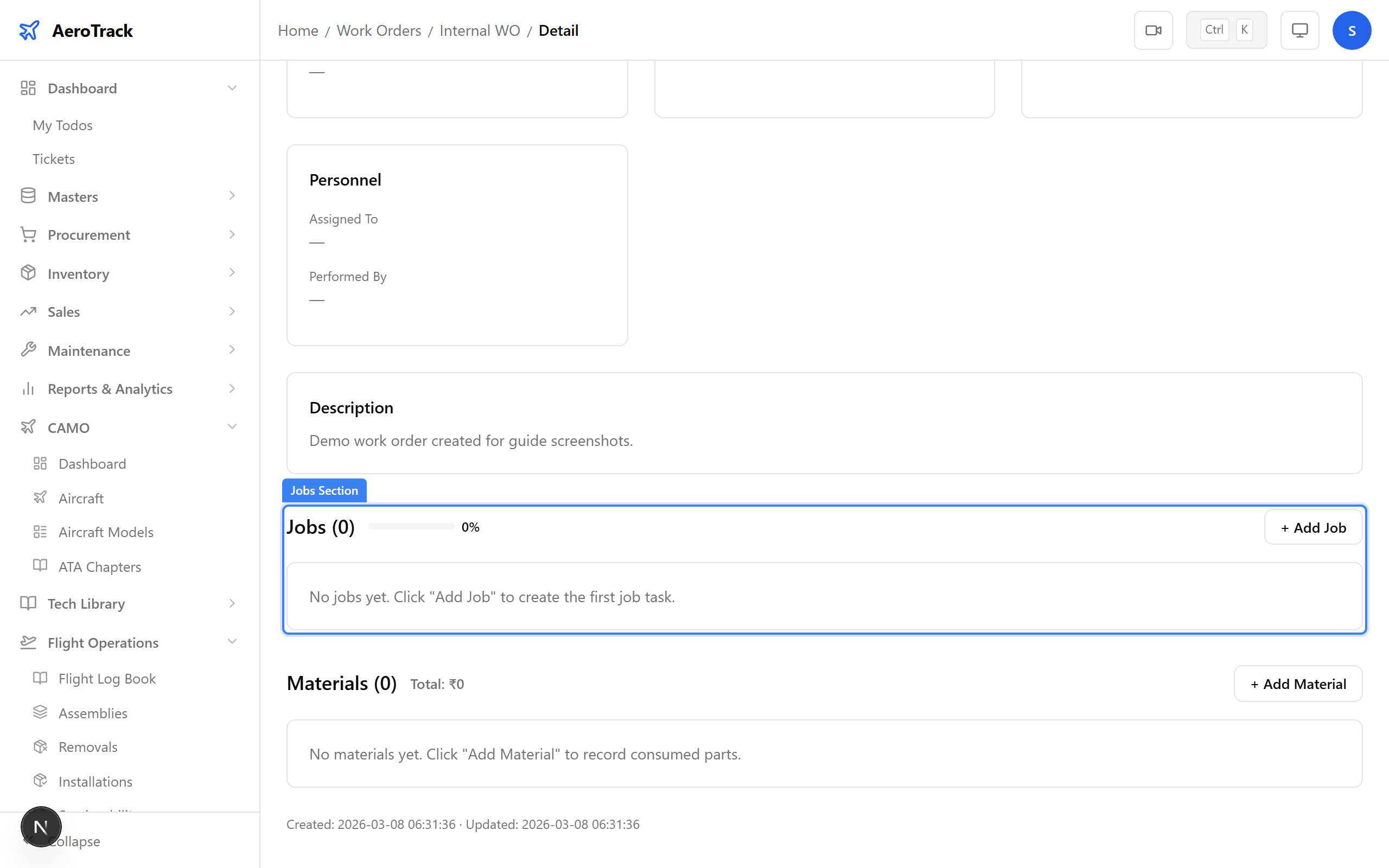The height and width of the screenshot is (868, 1389).
Task: Click the Inventory box icon
Action: tap(28, 273)
